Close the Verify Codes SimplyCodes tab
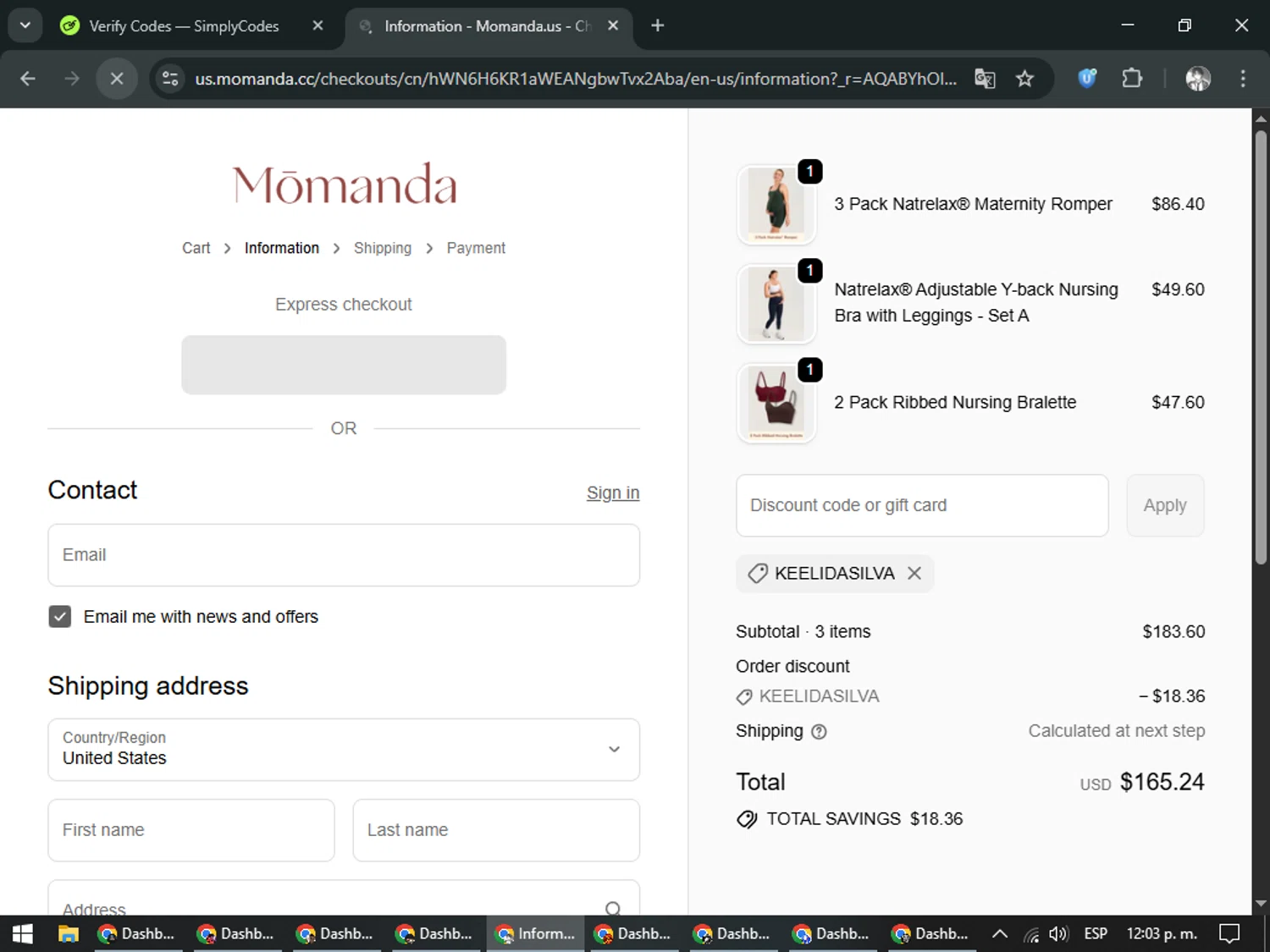Image resolution: width=1270 pixels, height=952 pixels. click(x=317, y=25)
